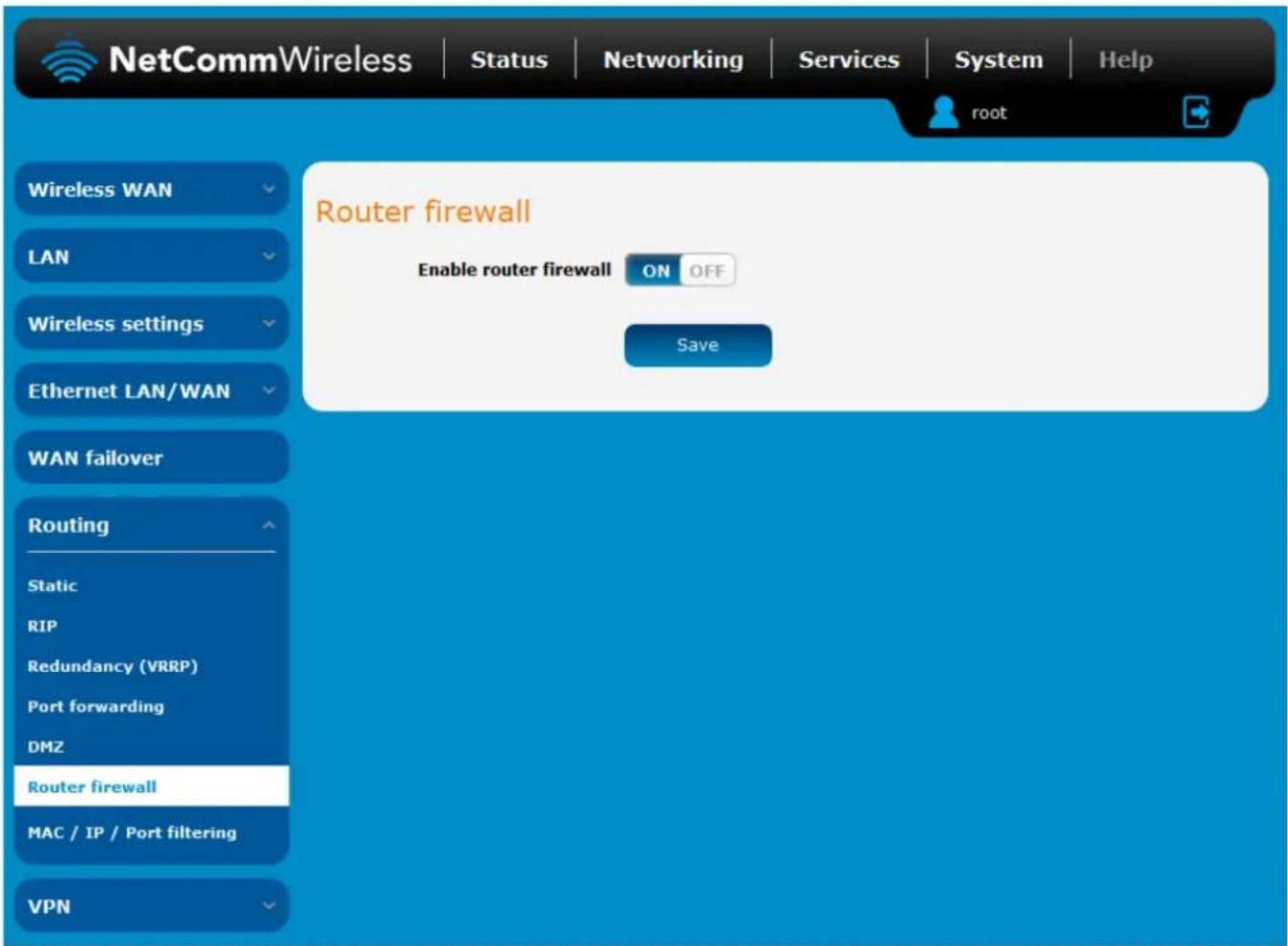
Task: Open the System menu
Action: click(x=999, y=60)
